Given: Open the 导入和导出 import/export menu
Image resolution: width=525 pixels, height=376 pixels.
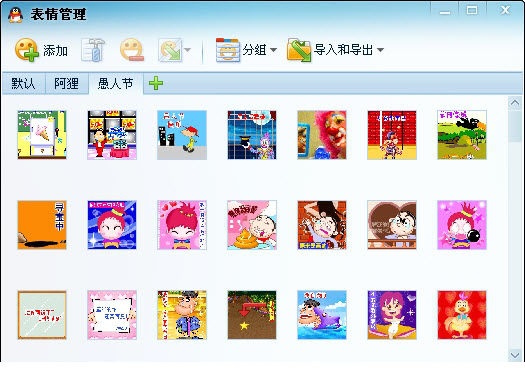Looking at the screenshot, I should [x=335, y=50].
